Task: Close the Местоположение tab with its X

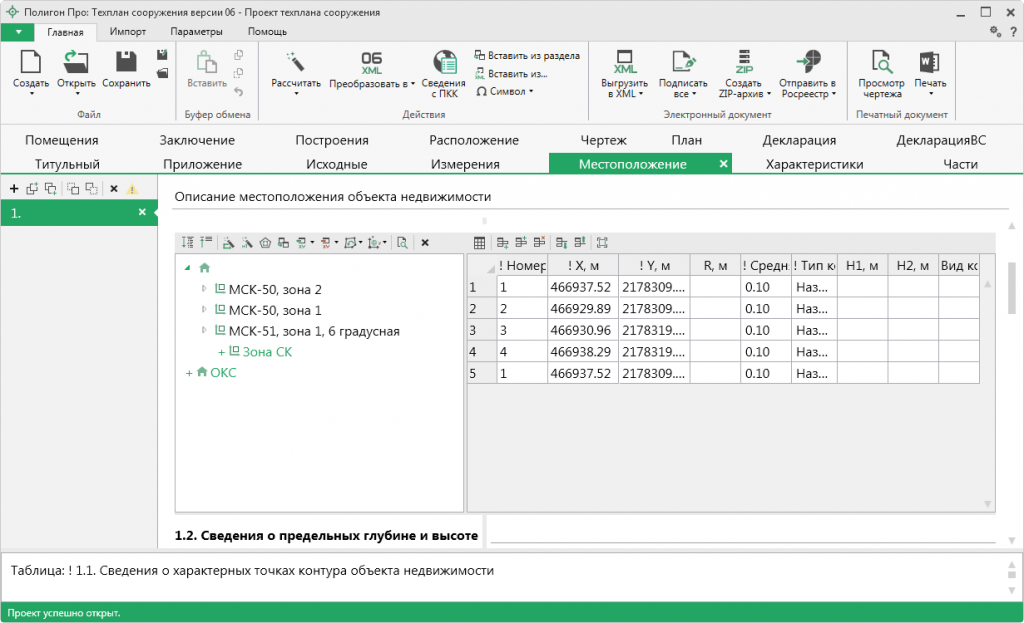Action: tap(723, 164)
